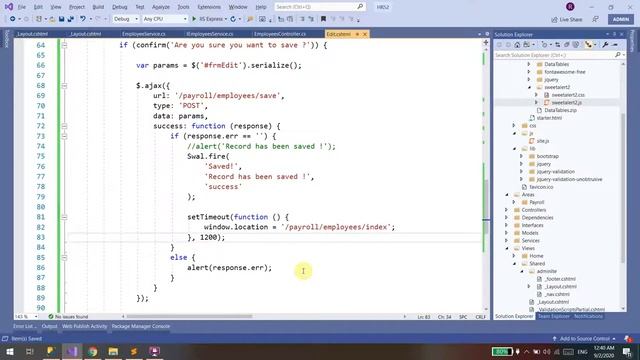This screenshot has width=640, height=360.
Task: Collapse the else block at line 85
Action: [64, 258]
